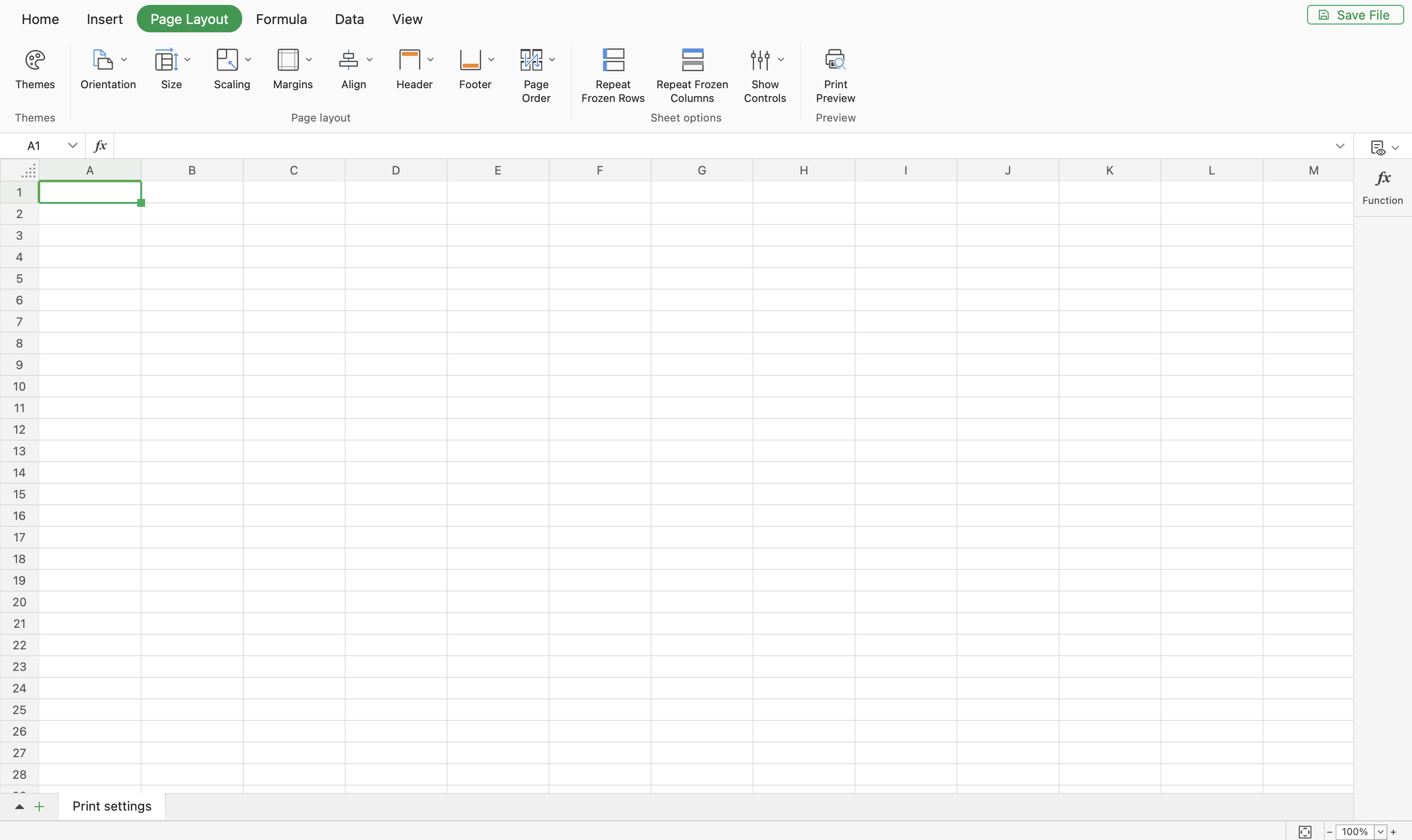This screenshot has width=1412, height=840.
Task: Increase zoom with plus button
Action: coord(1393,832)
